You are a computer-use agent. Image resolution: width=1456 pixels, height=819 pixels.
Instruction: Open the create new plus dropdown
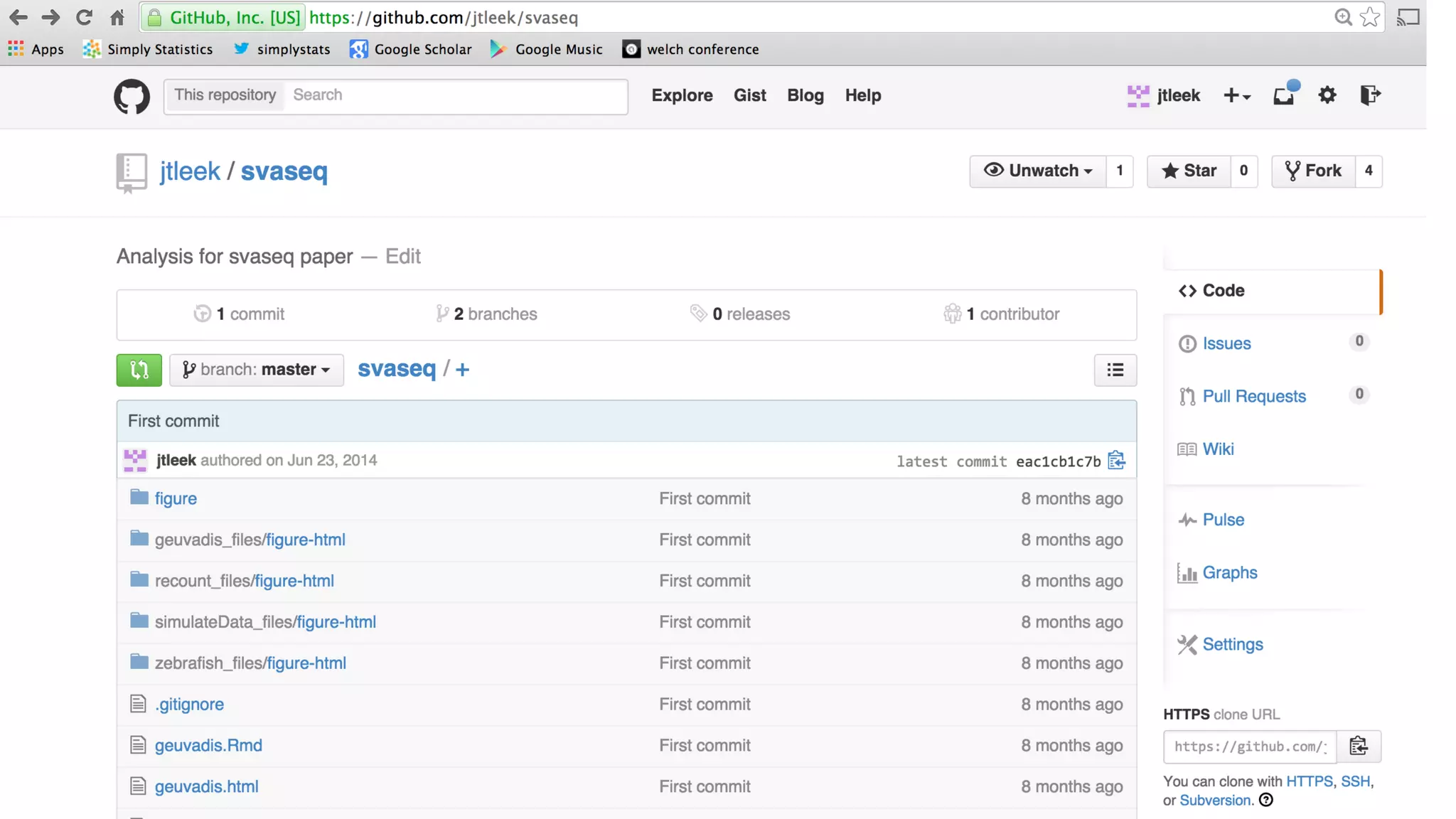click(1236, 95)
